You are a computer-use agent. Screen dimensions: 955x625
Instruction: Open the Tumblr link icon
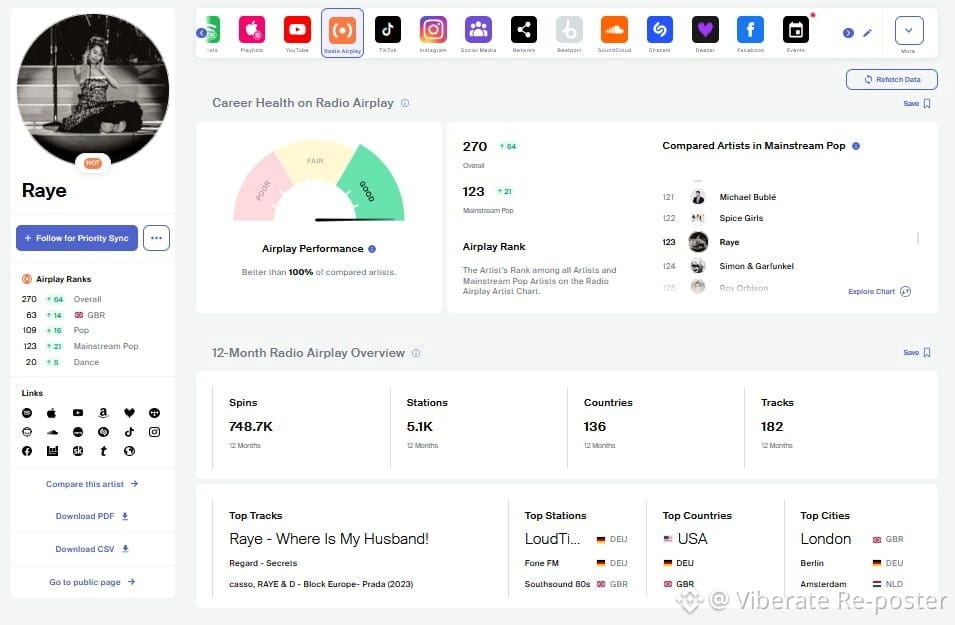pos(104,451)
